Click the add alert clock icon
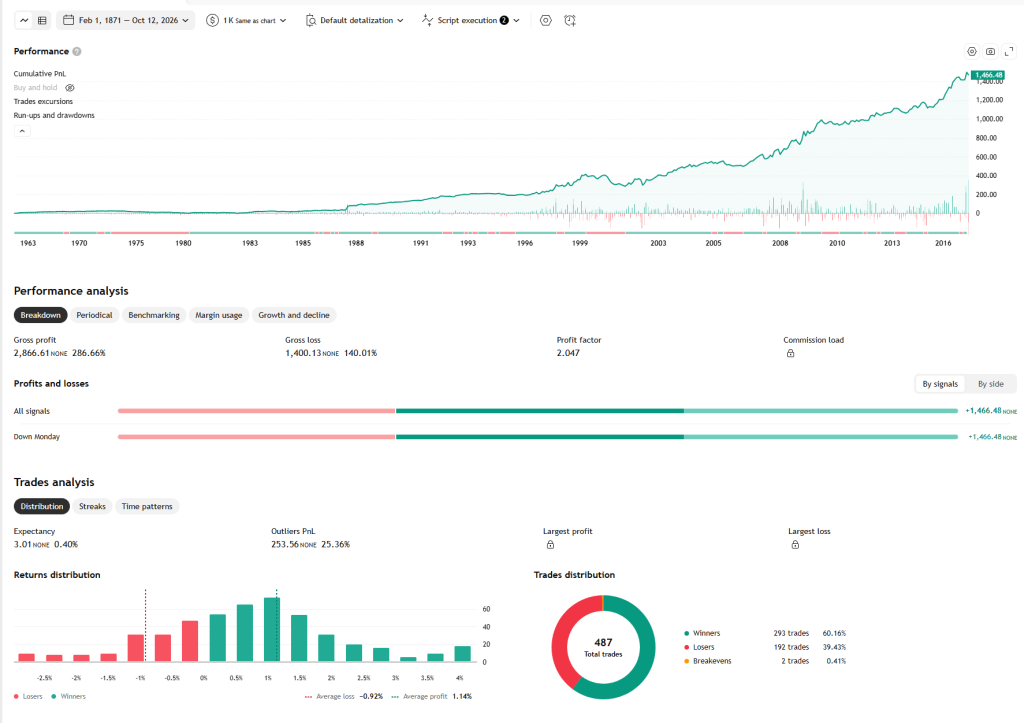Screen dimensions: 1024x723 pos(570,20)
